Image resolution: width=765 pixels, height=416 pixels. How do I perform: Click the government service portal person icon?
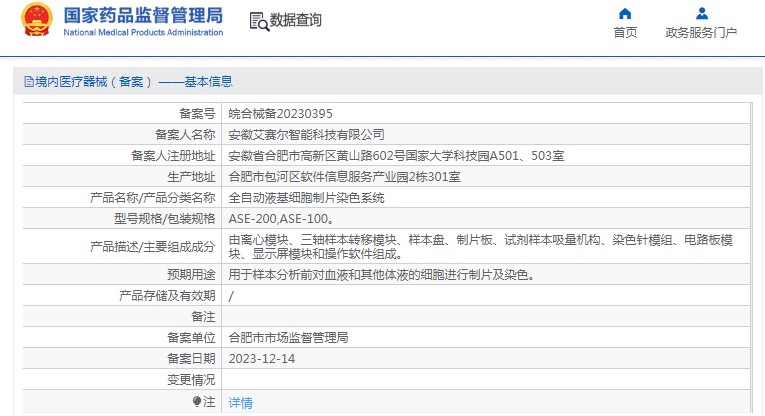tap(702, 13)
